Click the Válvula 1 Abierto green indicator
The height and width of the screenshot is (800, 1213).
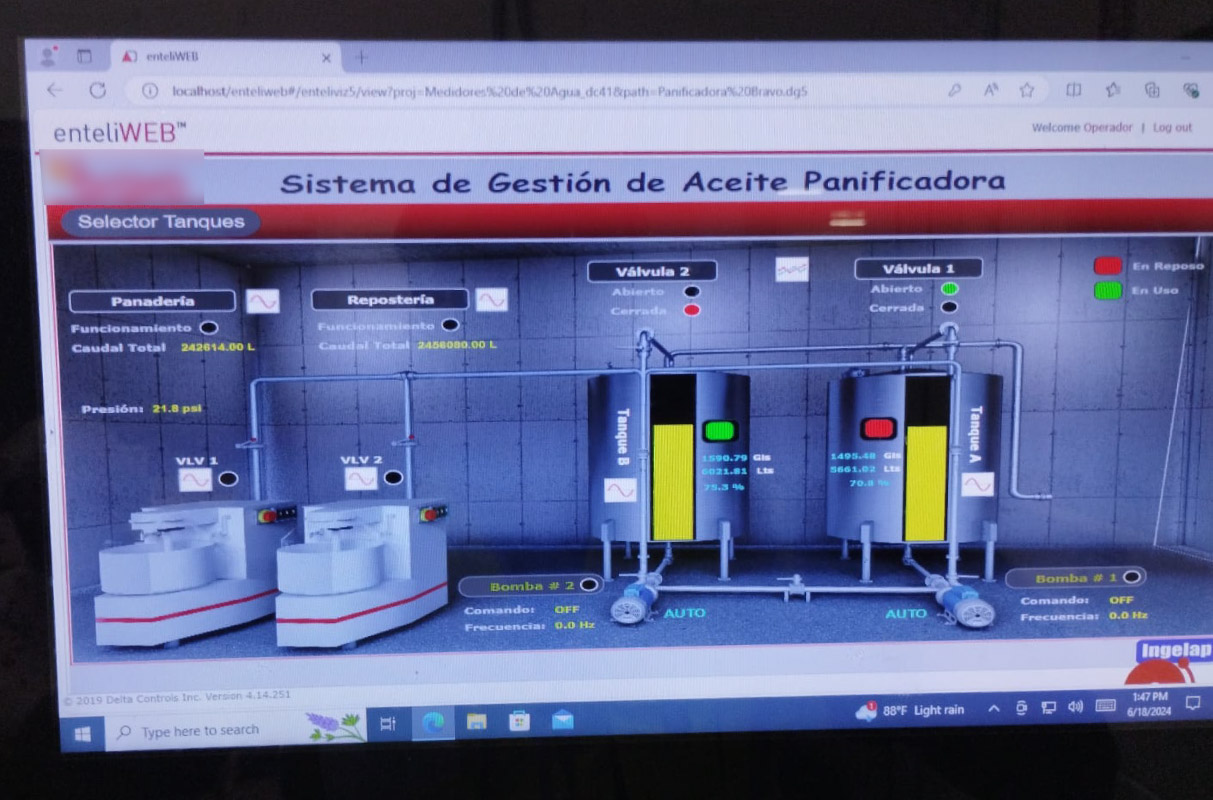(949, 289)
